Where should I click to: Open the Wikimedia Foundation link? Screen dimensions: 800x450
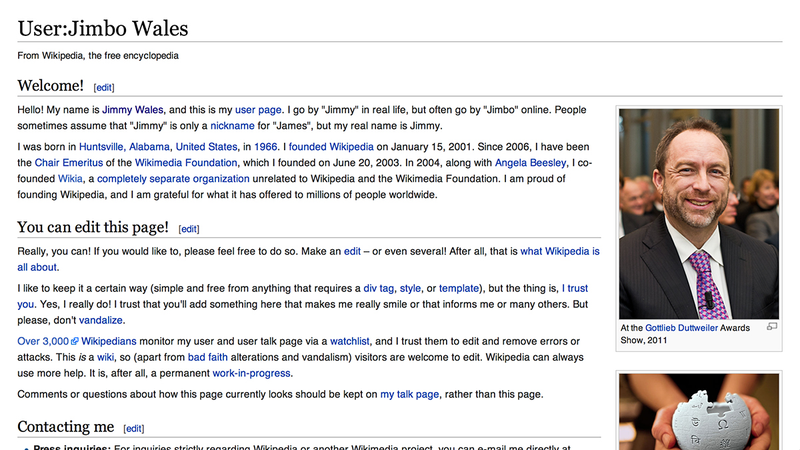(x=186, y=163)
